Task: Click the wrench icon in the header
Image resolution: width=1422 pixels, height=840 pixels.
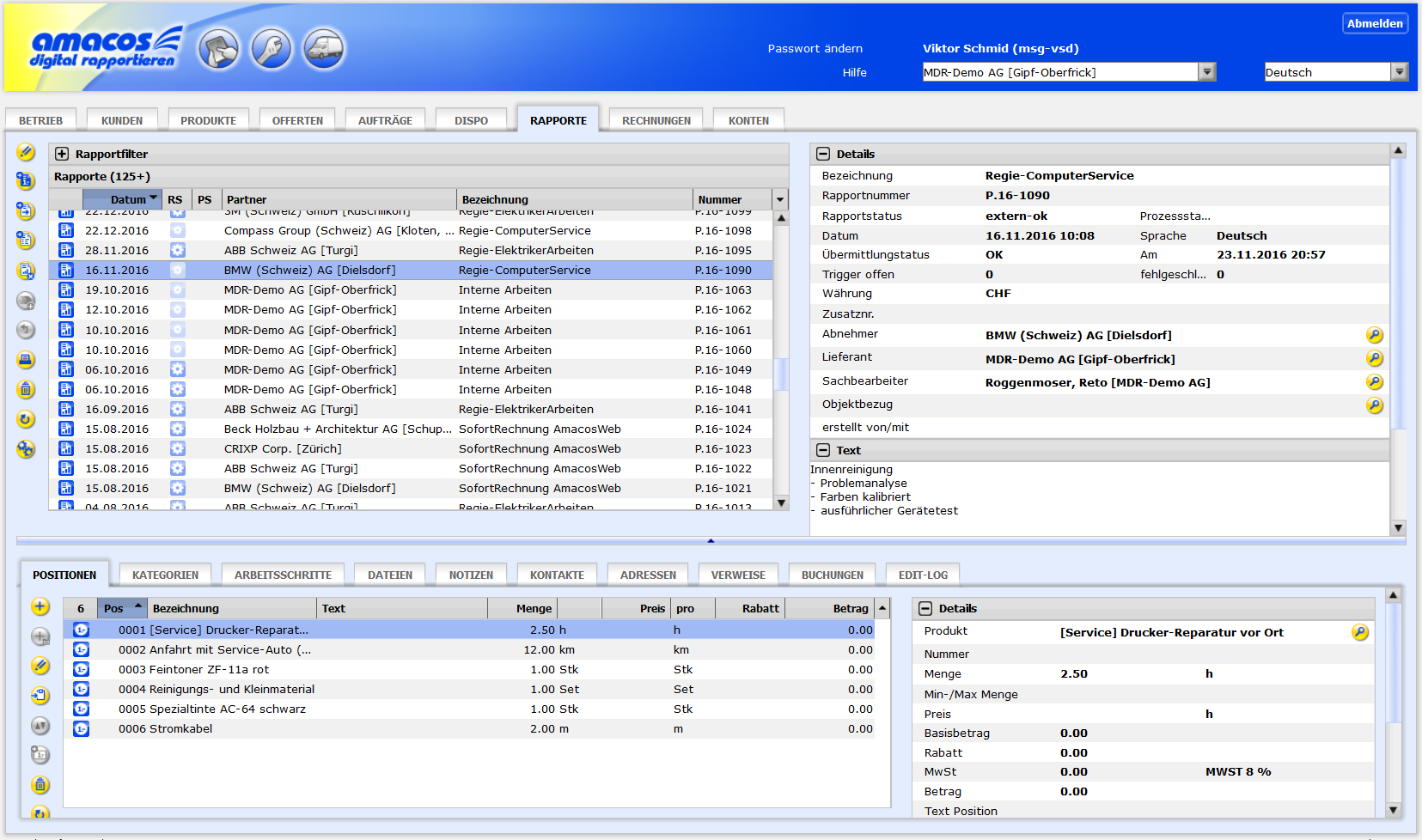Action: [272, 49]
